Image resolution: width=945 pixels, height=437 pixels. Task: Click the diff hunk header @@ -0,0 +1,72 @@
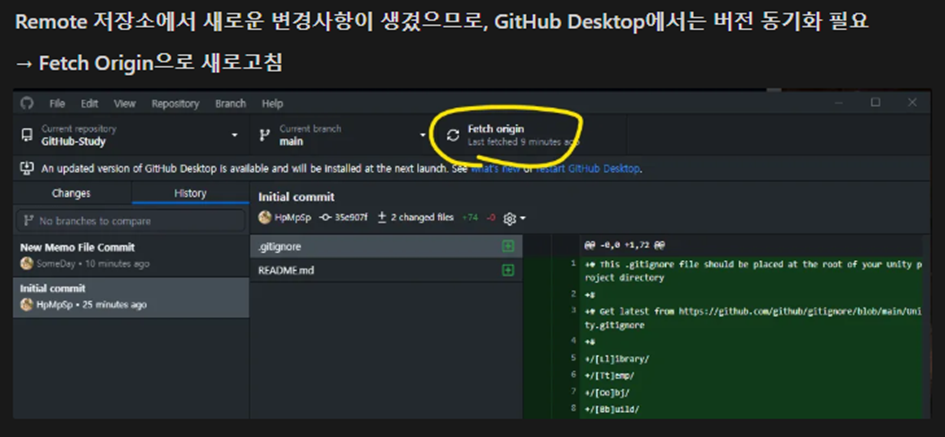click(624, 245)
